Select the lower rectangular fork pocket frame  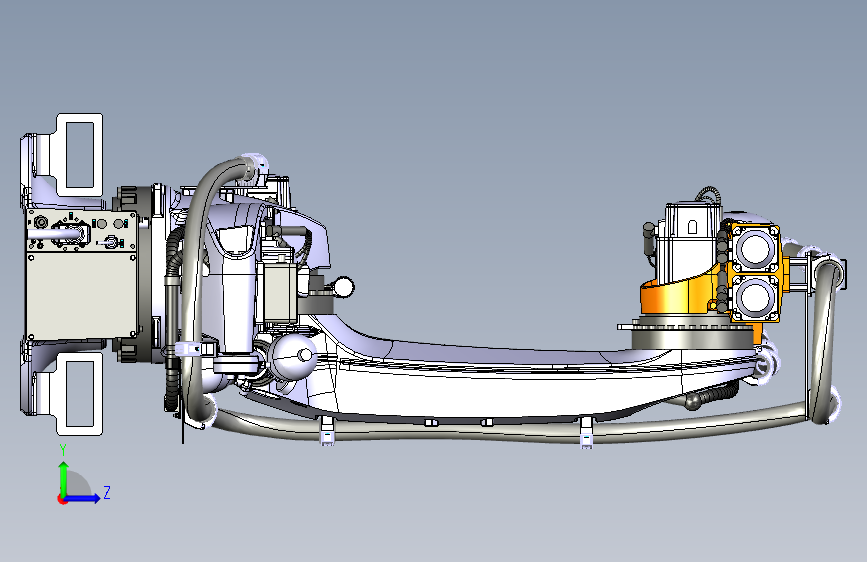coord(80,394)
